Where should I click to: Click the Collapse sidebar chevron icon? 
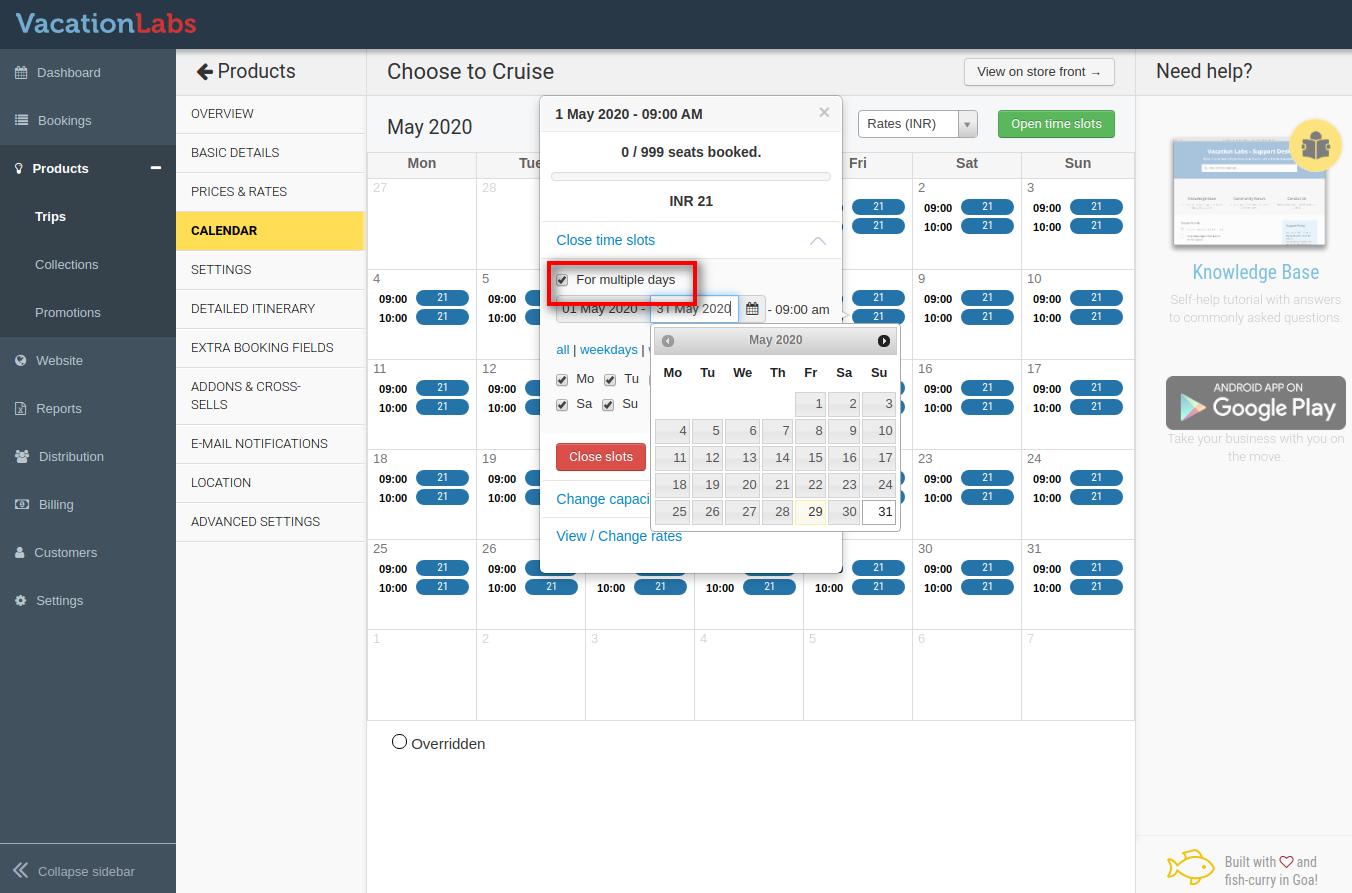(x=20, y=871)
